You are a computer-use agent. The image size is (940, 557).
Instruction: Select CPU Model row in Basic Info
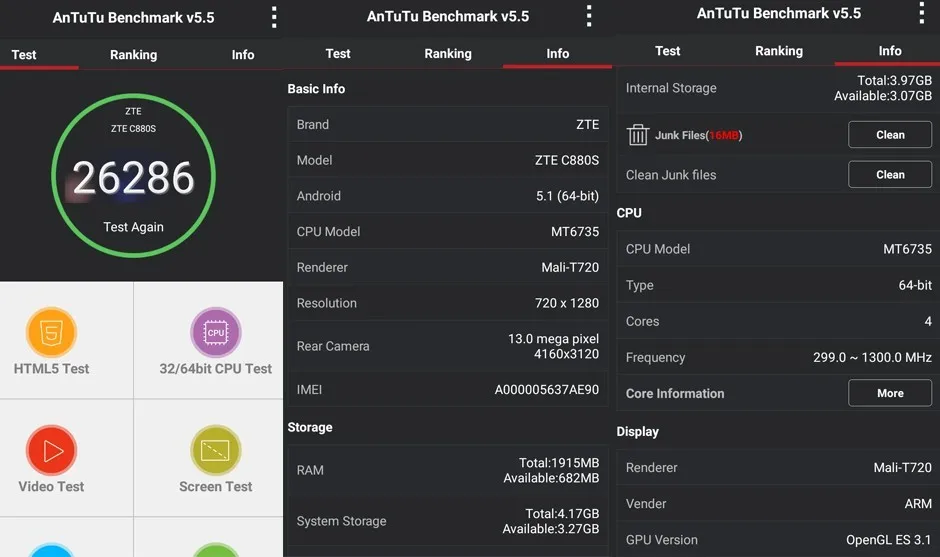(448, 231)
